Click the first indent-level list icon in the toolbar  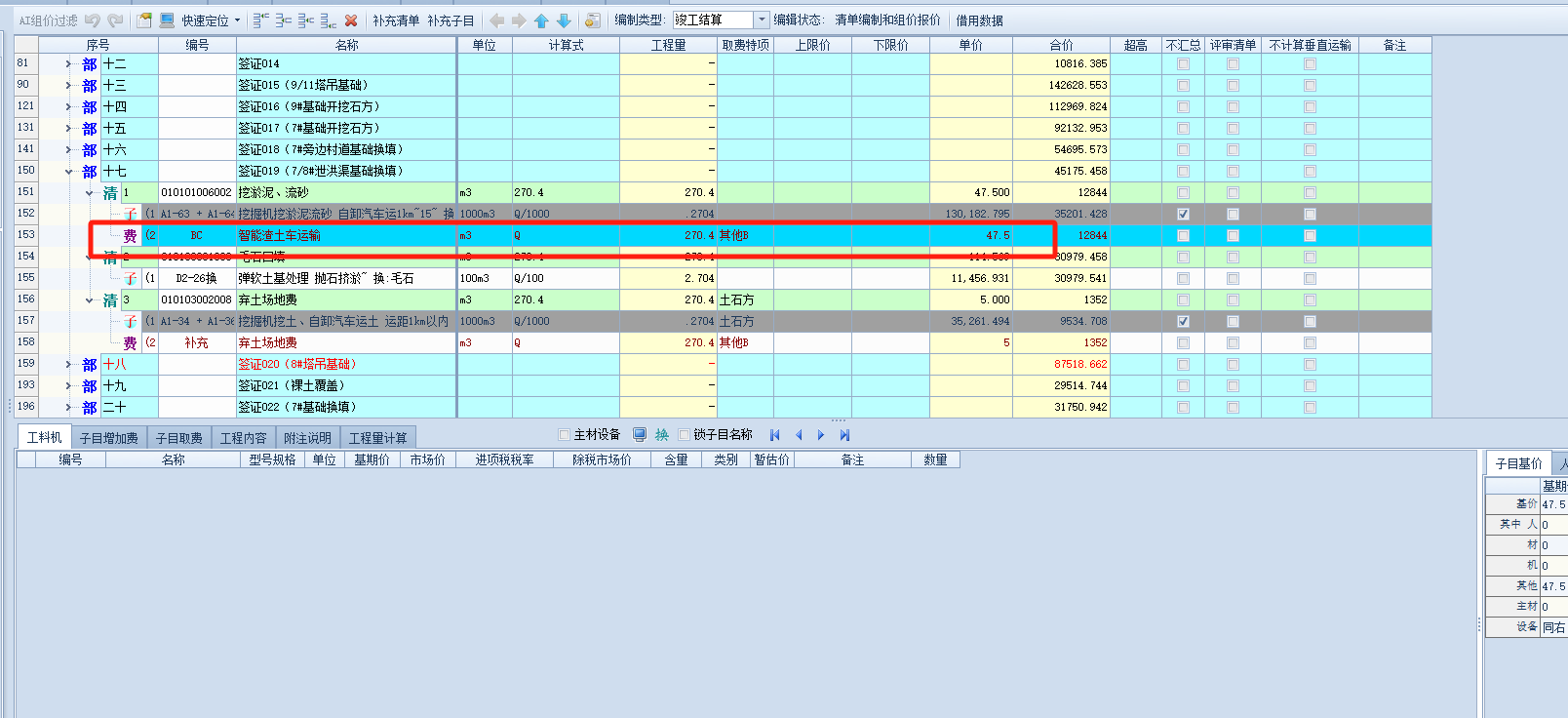click(260, 20)
